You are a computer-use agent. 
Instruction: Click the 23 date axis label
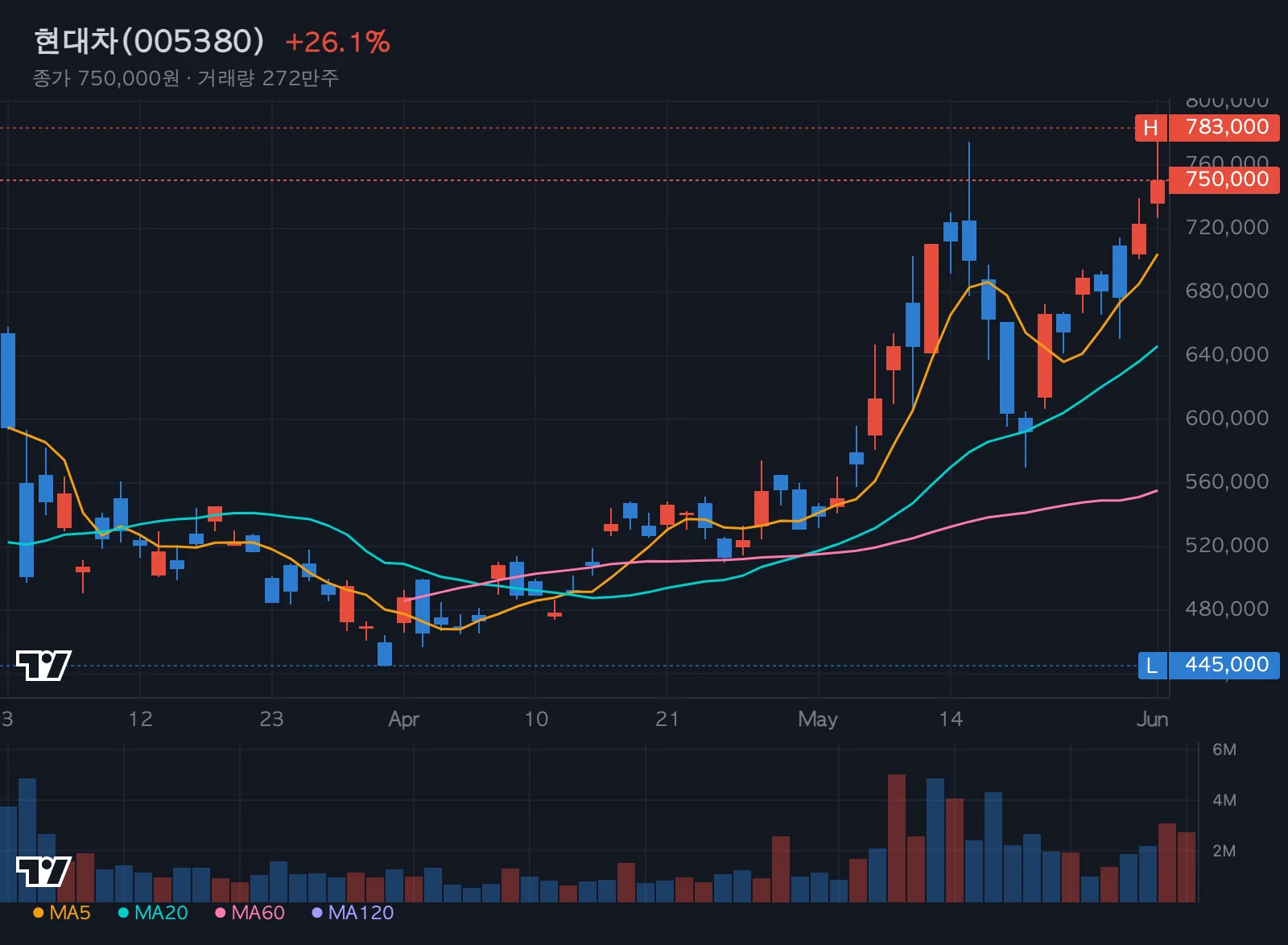[271, 719]
